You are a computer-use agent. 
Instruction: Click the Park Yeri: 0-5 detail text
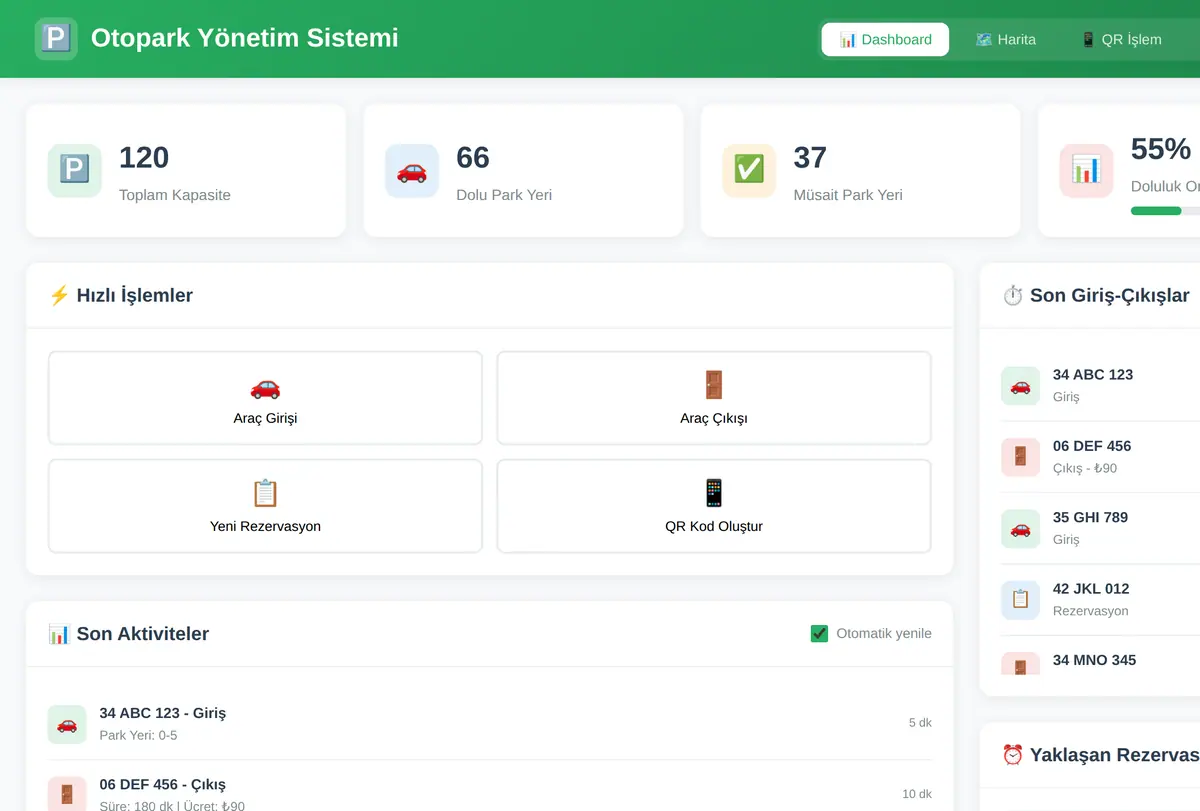[138, 735]
